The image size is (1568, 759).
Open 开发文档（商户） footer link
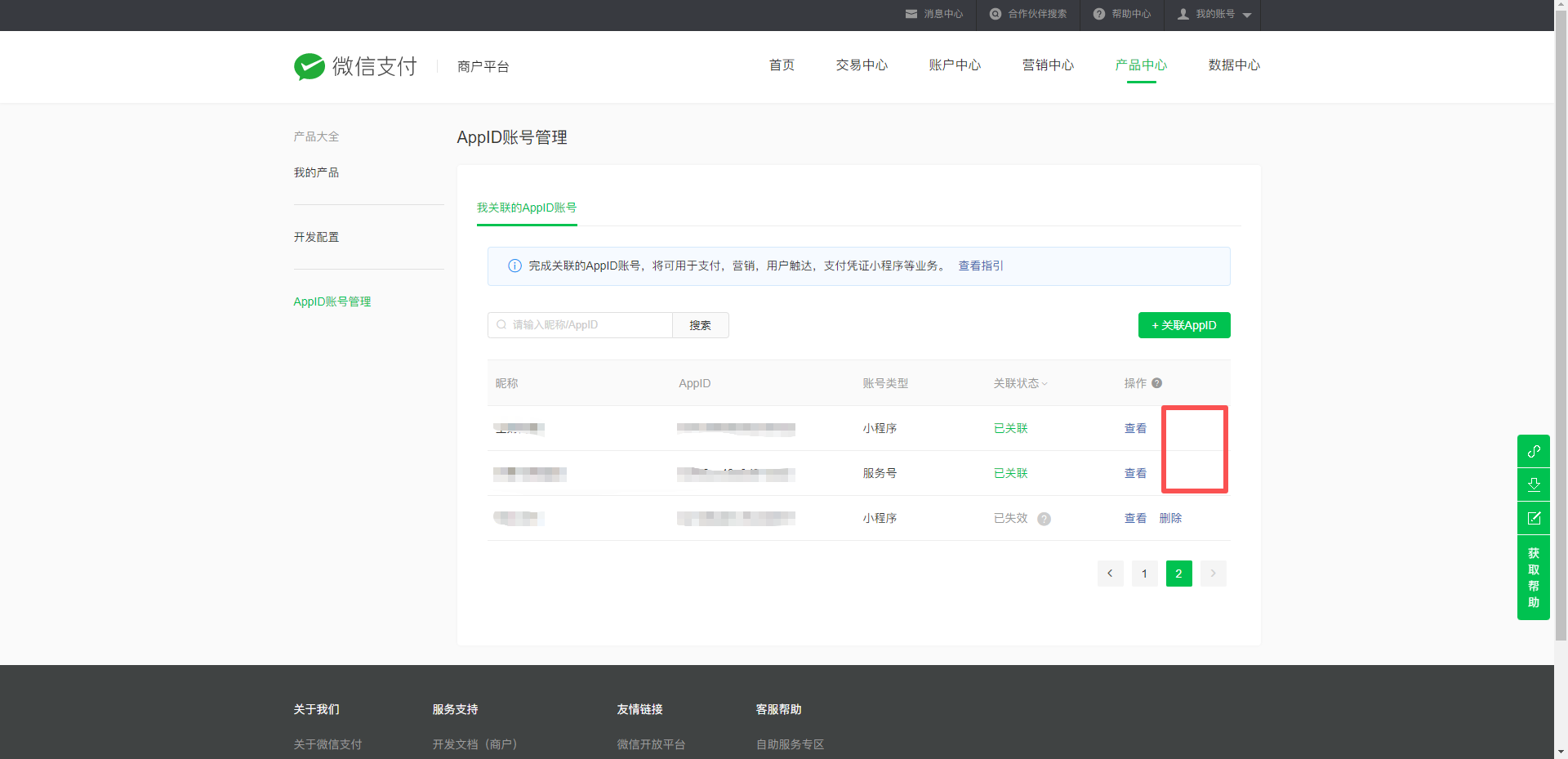475,744
